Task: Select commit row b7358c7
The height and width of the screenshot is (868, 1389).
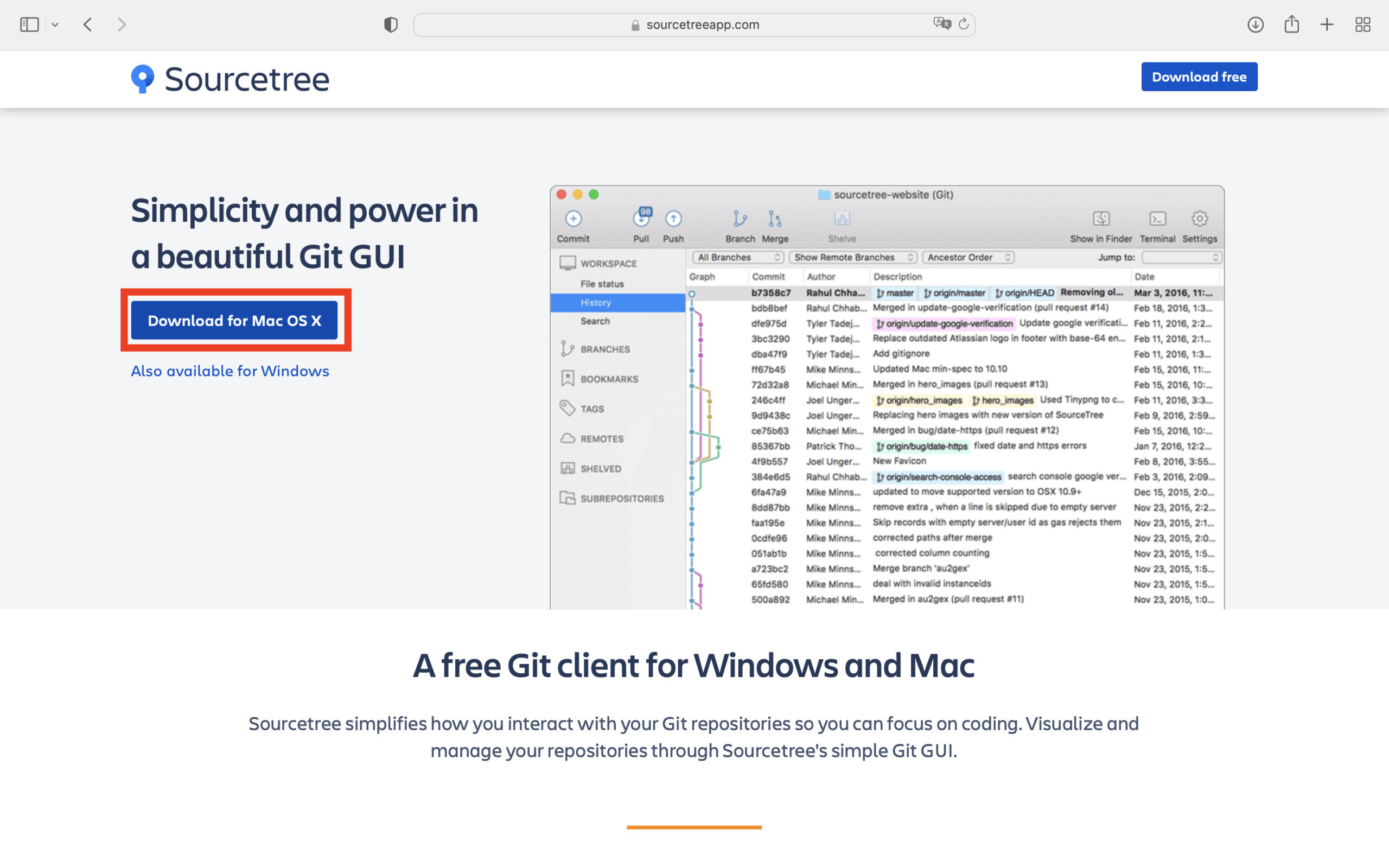Action: click(954, 293)
